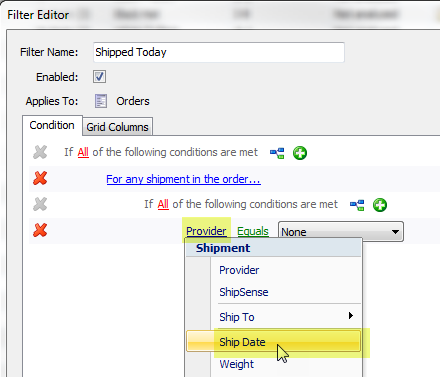Click the 'For any shipment in the order…' link
Screen dimensions: 440x377
click(x=183, y=179)
